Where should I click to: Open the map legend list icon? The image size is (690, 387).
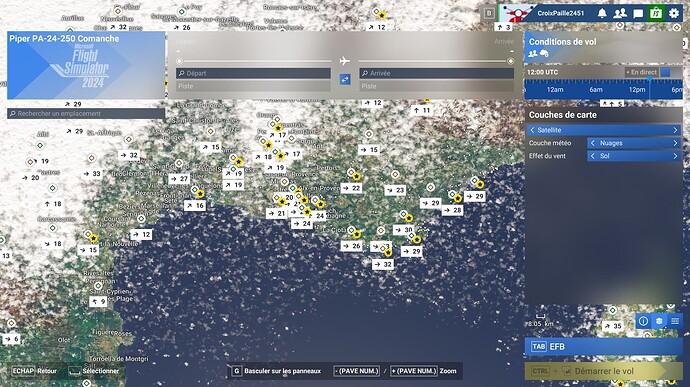(675, 321)
